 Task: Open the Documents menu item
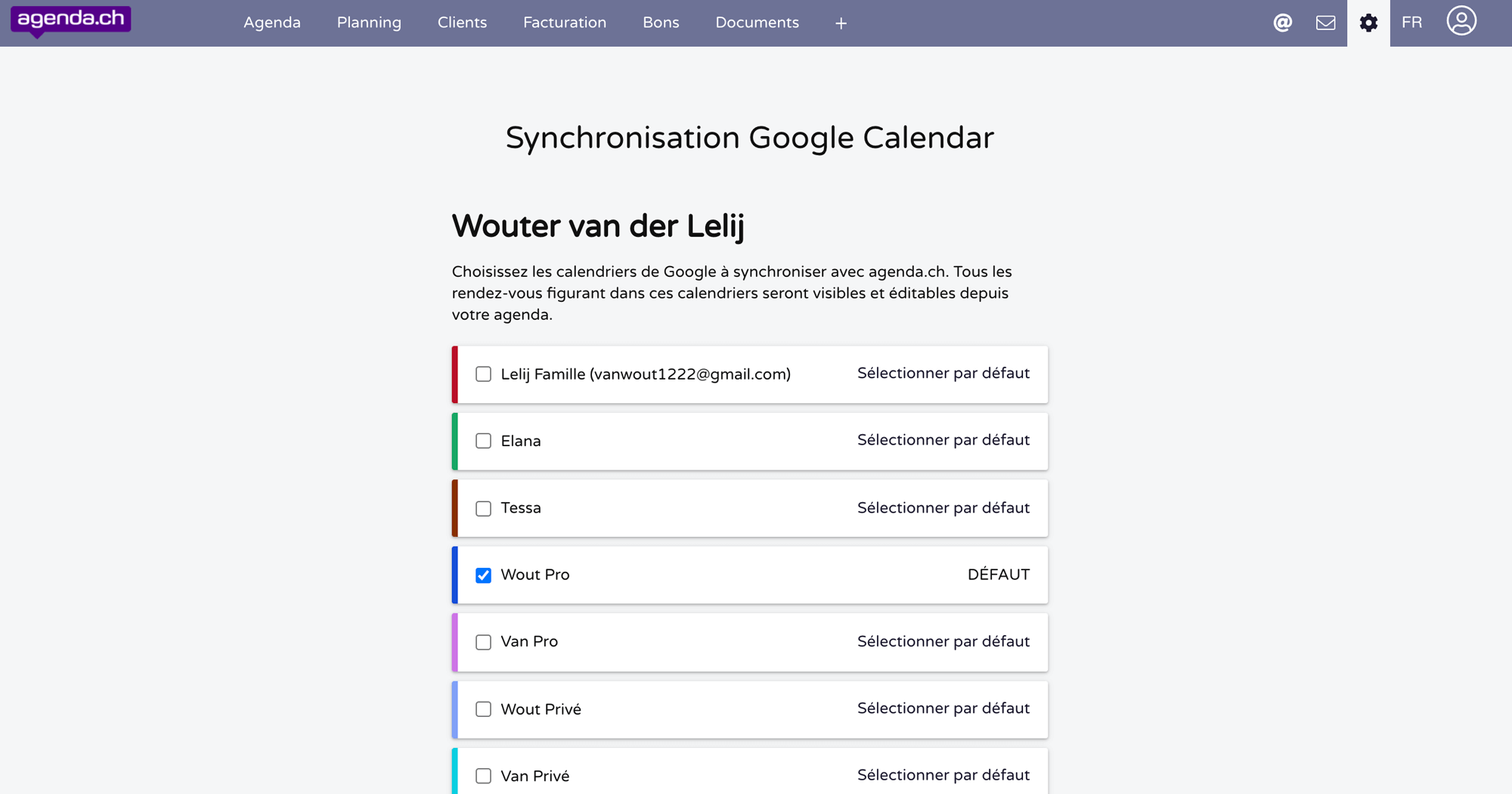pyautogui.click(x=757, y=23)
